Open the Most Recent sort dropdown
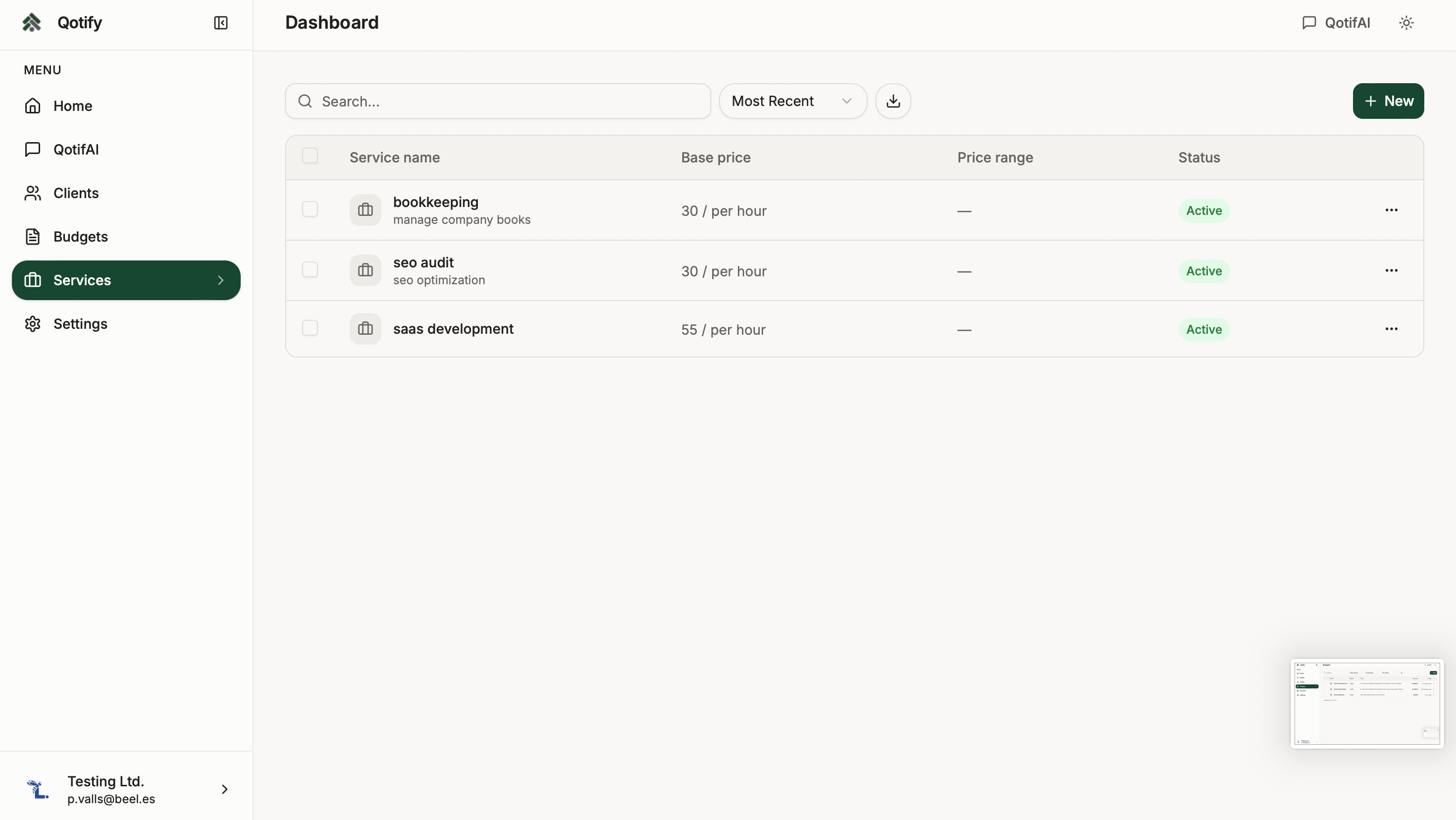 pyautogui.click(x=792, y=101)
